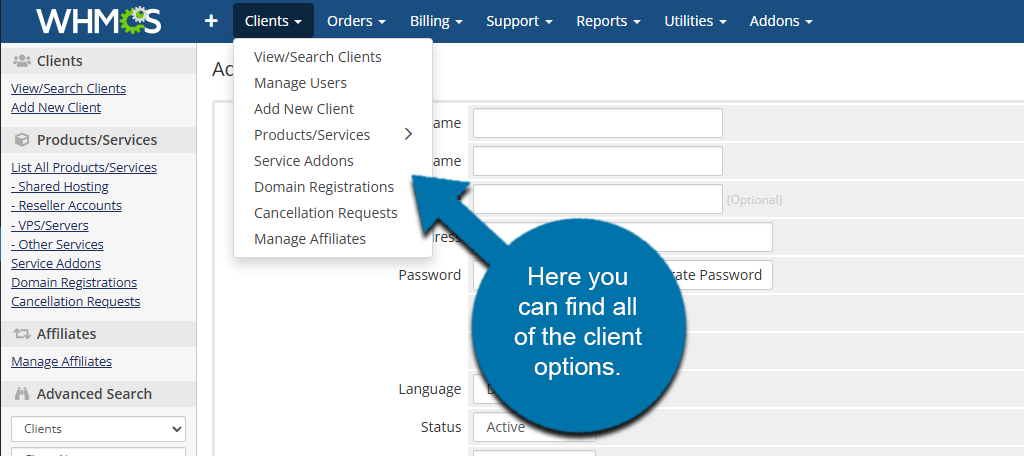Select Manage Users from Clients menu

300,83
